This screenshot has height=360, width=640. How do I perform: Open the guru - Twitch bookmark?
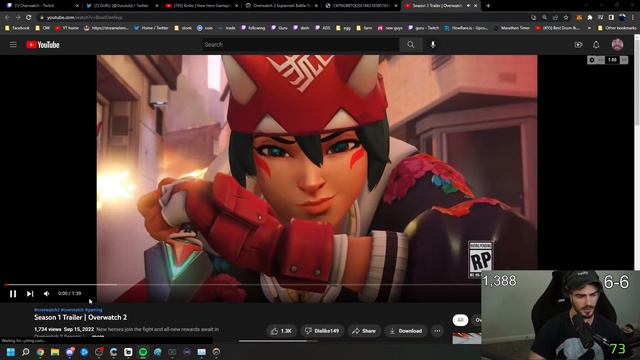[x=423, y=28]
